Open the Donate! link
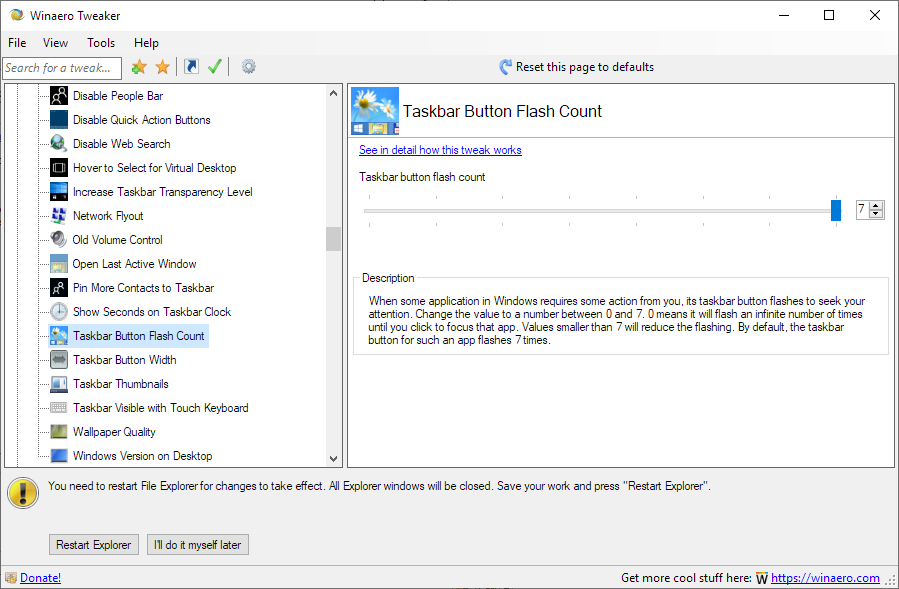Screen dimensions: 899x589 41,578
